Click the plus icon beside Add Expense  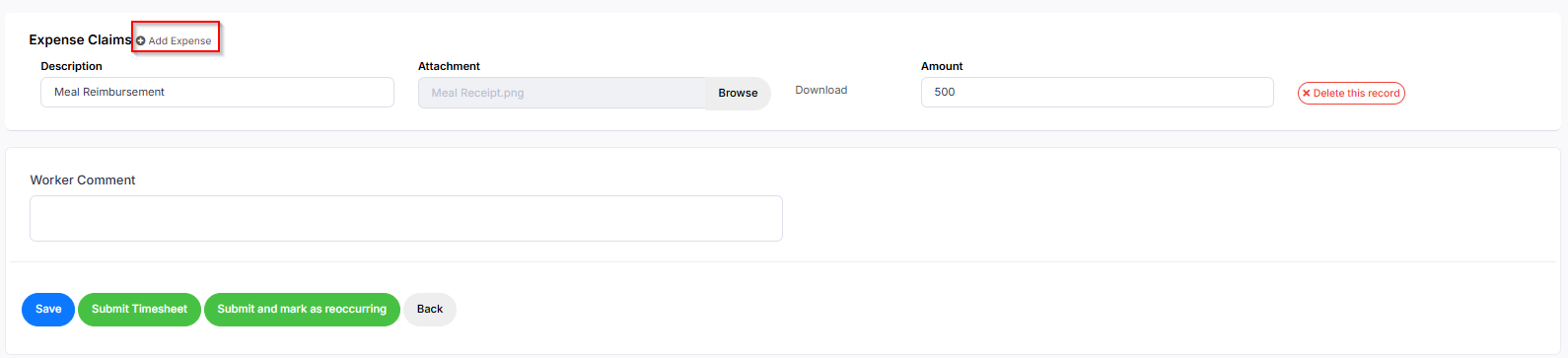pyautogui.click(x=140, y=40)
